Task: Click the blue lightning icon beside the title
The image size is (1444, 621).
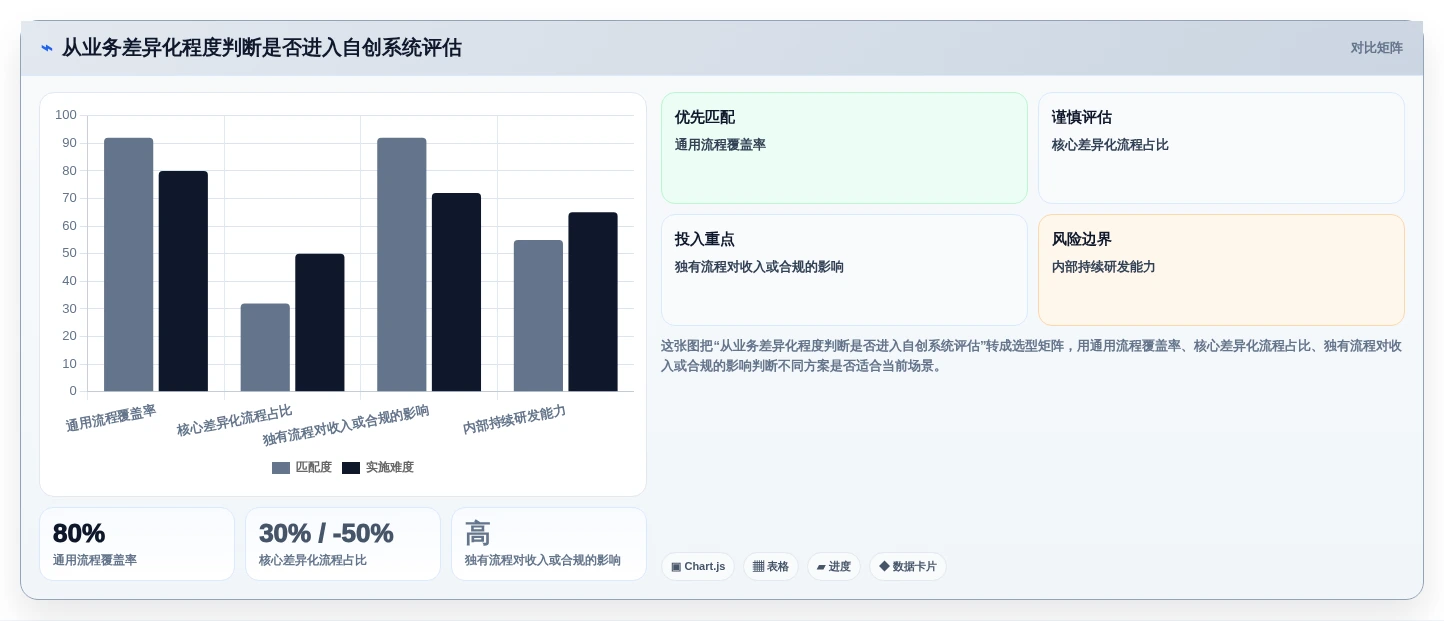Action: (47, 48)
